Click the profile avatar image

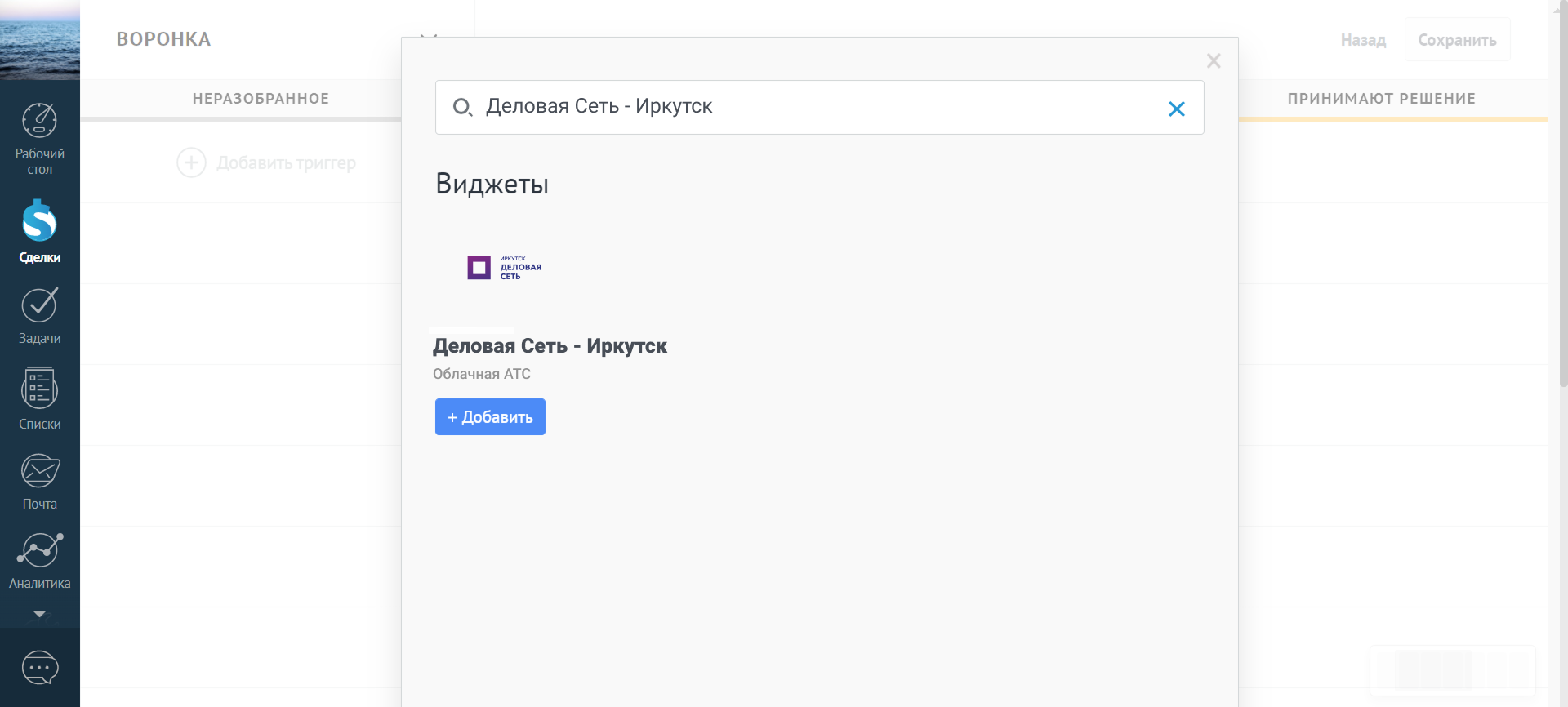click(x=39, y=39)
